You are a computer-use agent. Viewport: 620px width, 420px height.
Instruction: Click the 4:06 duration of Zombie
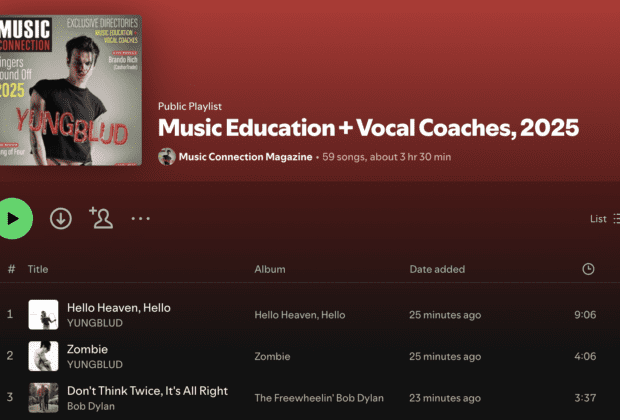click(585, 356)
